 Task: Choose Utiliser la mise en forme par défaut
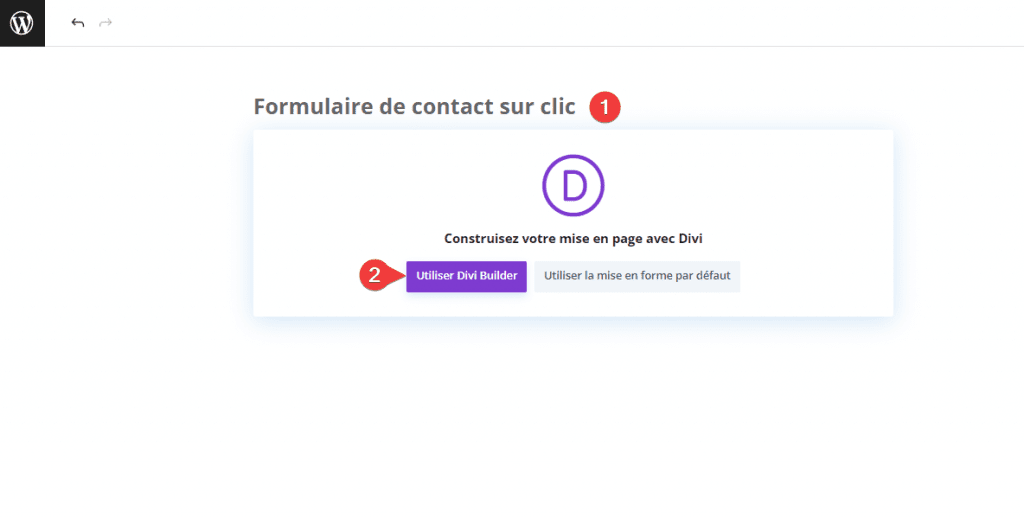[x=637, y=276]
